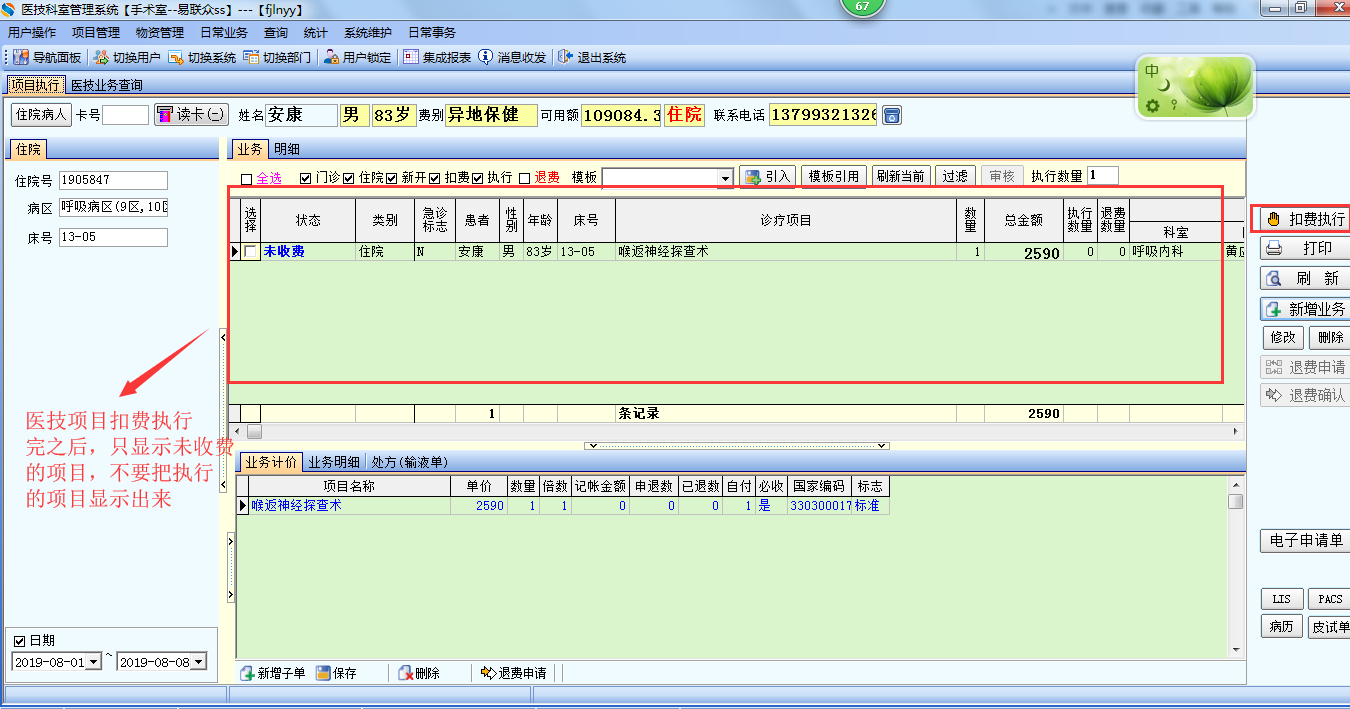Uncheck the 执行 checkbox
The height and width of the screenshot is (709, 1350).
click(x=478, y=178)
